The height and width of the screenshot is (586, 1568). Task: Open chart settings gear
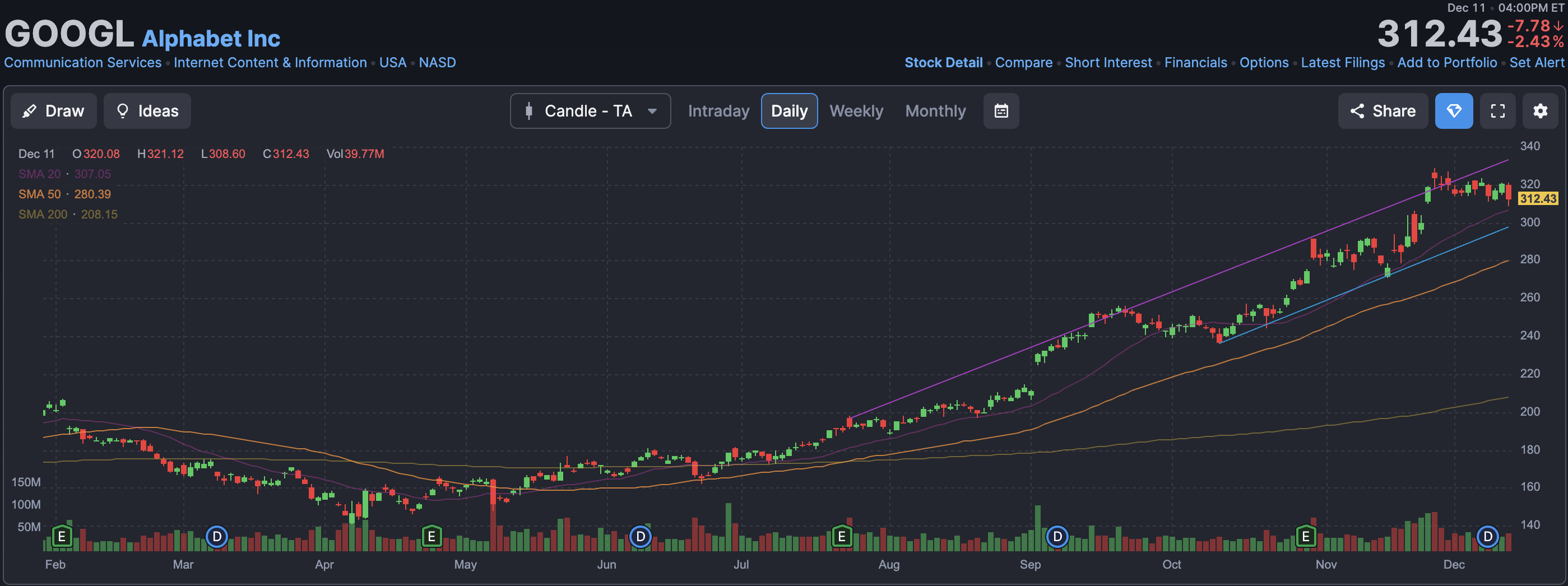click(x=1541, y=111)
